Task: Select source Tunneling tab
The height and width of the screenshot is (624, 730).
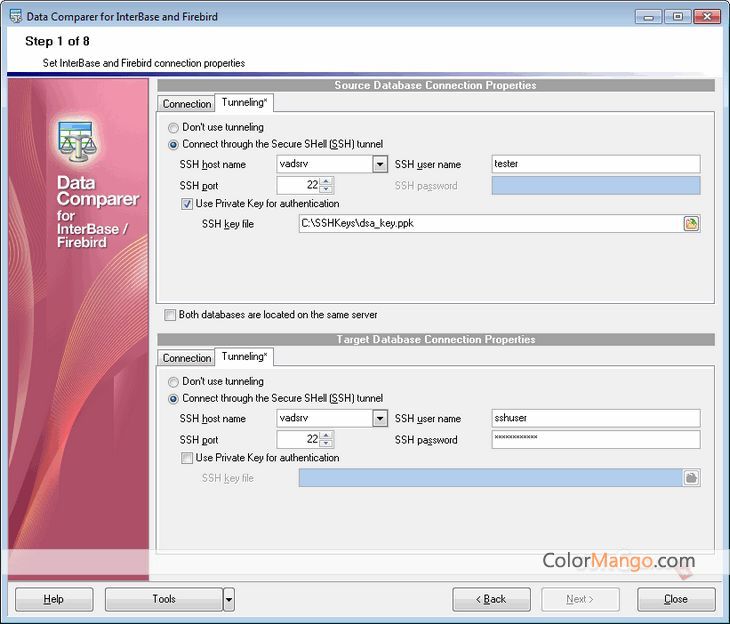Action: pos(244,102)
